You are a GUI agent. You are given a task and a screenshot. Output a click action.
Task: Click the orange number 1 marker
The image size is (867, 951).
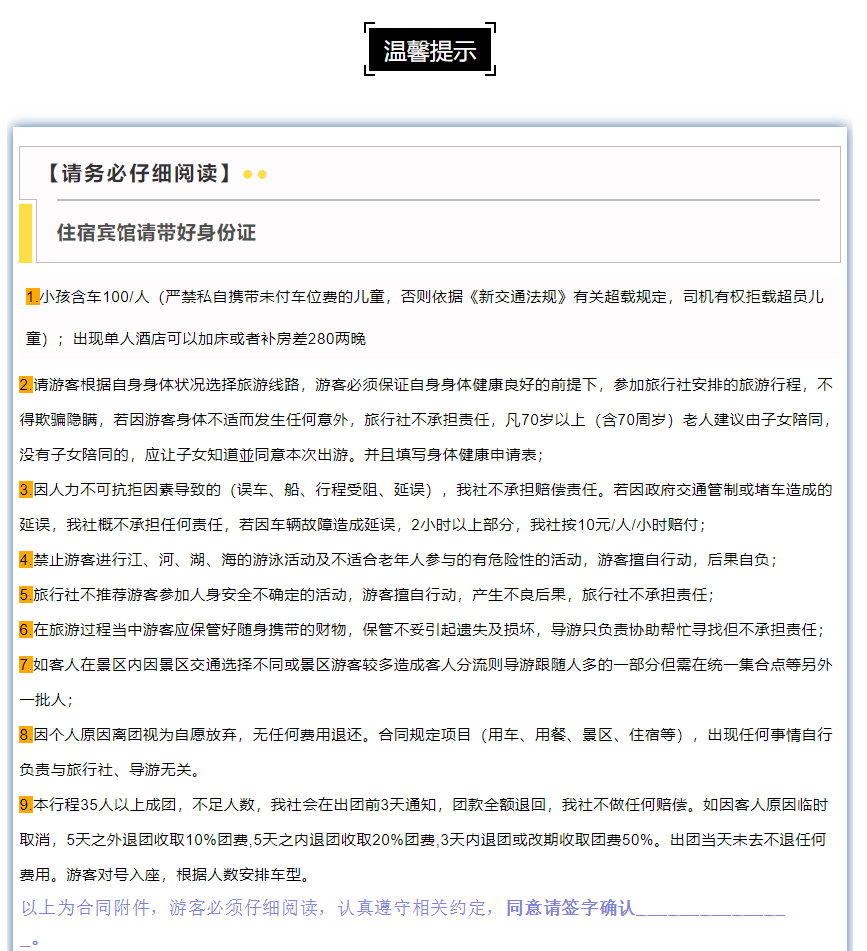[x=32, y=297]
